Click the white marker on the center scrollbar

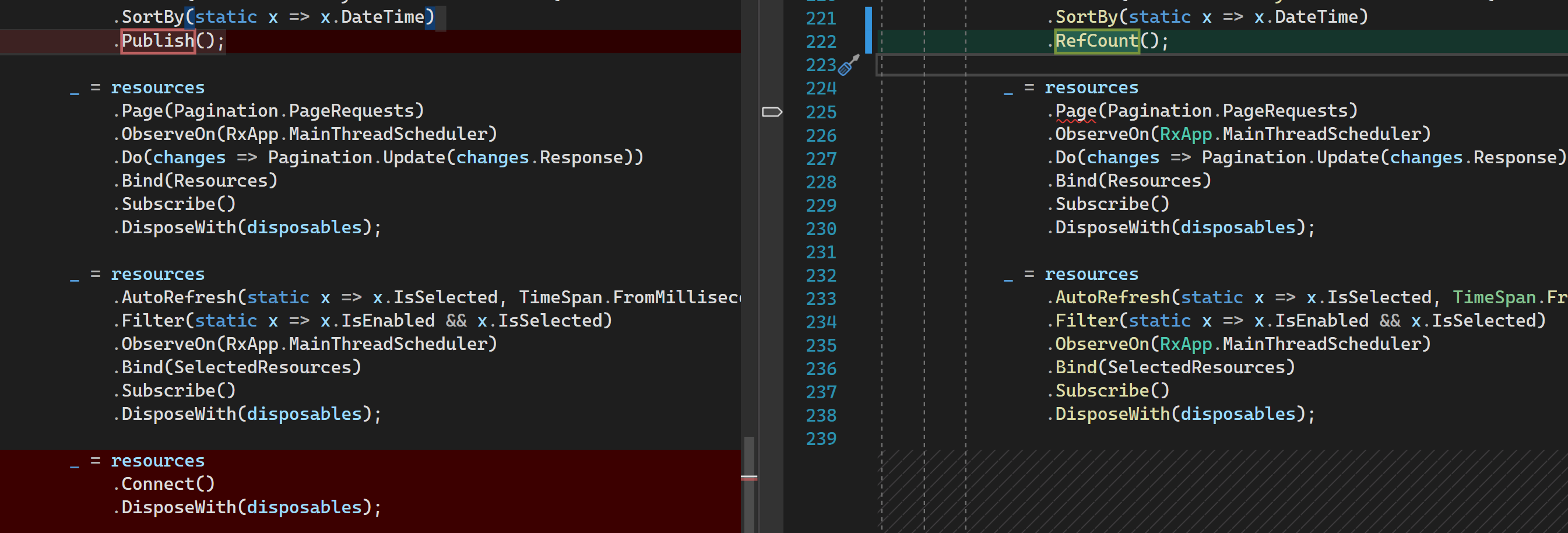pos(749,476)
